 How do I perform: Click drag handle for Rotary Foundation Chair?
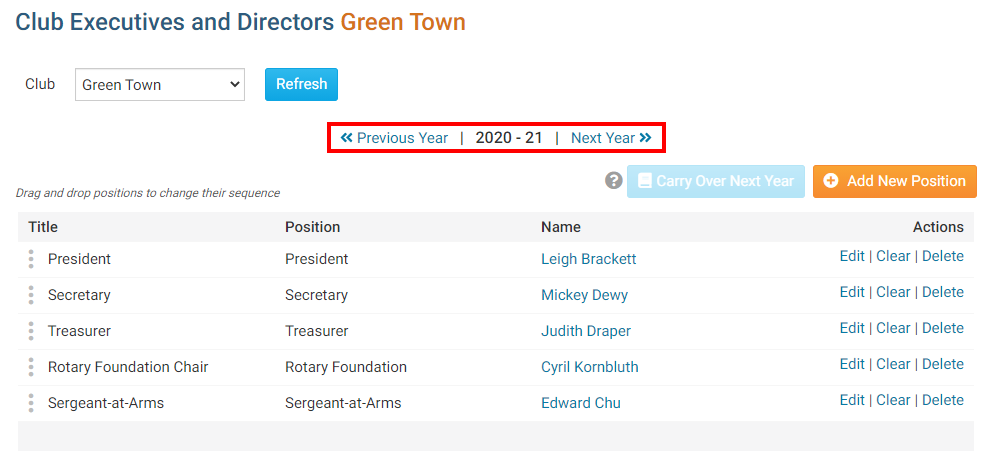[x=31, y=367]
